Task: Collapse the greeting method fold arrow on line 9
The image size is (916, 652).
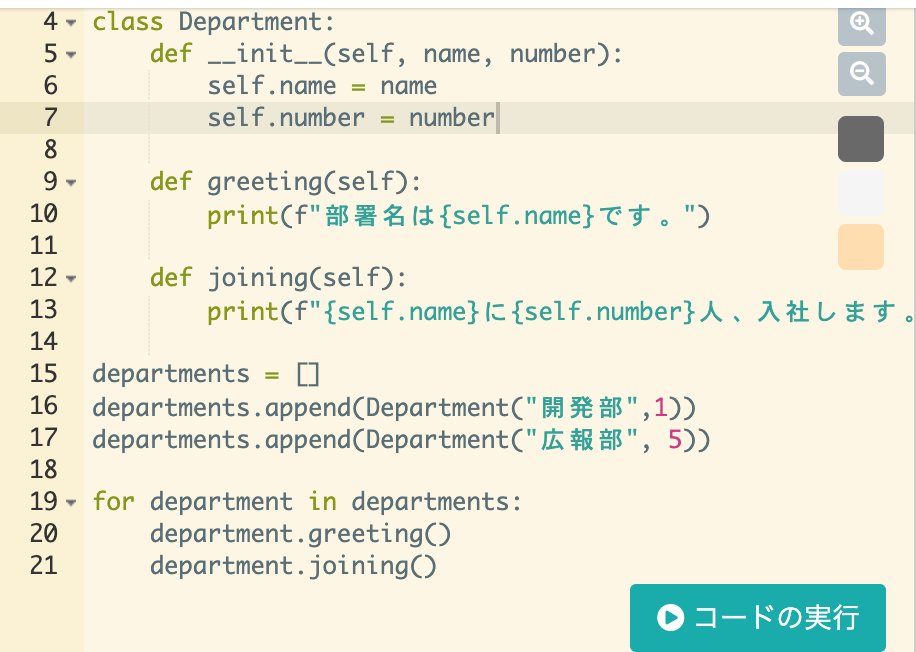Action: [x=71, y=183]
